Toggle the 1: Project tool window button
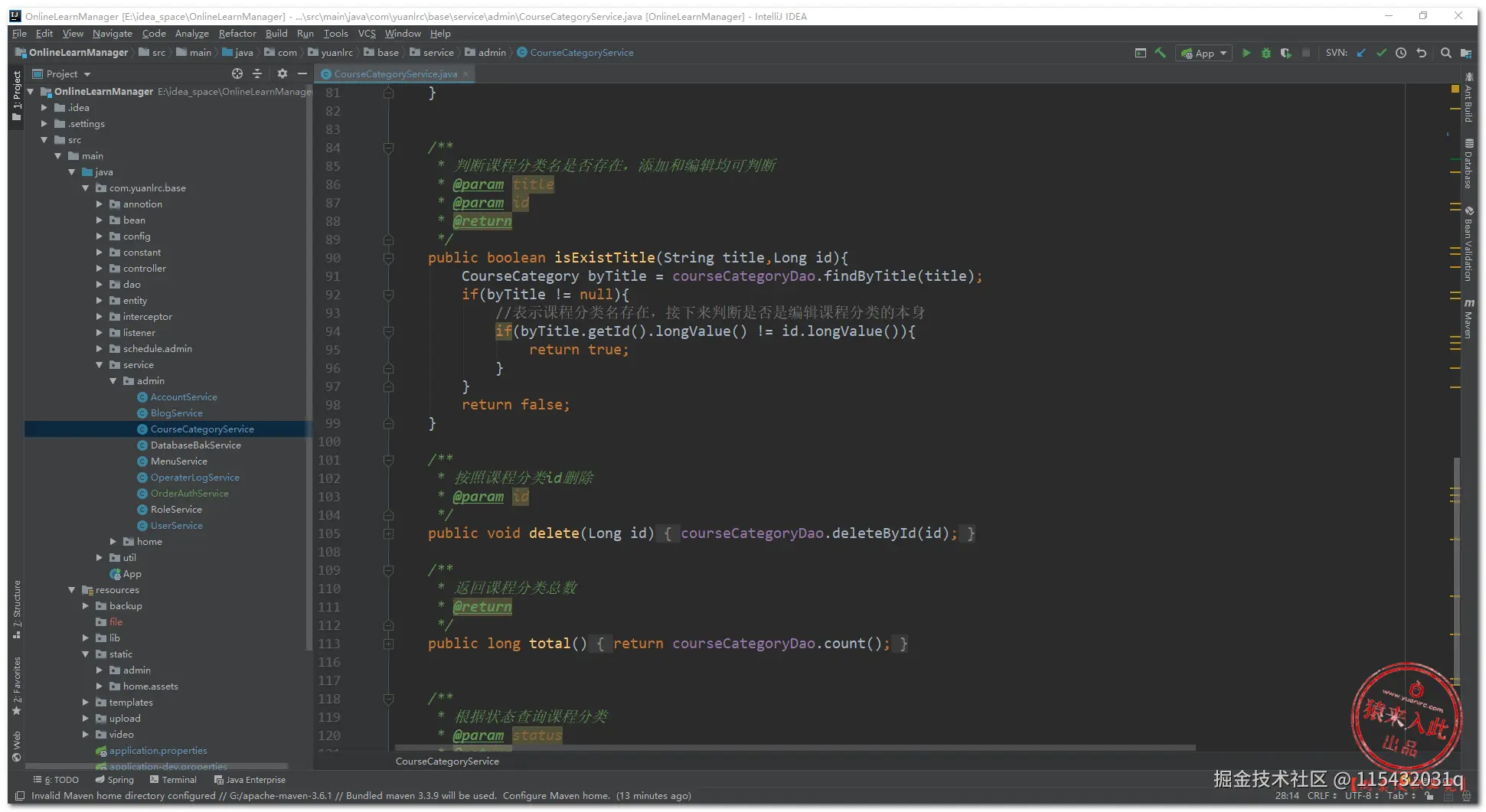Screen dimensions: 1486x812 17,96
